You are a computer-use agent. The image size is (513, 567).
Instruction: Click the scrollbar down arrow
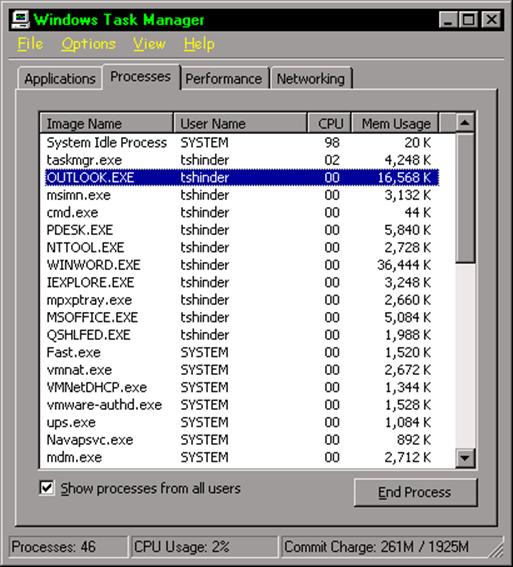click(x=465, y=458)
